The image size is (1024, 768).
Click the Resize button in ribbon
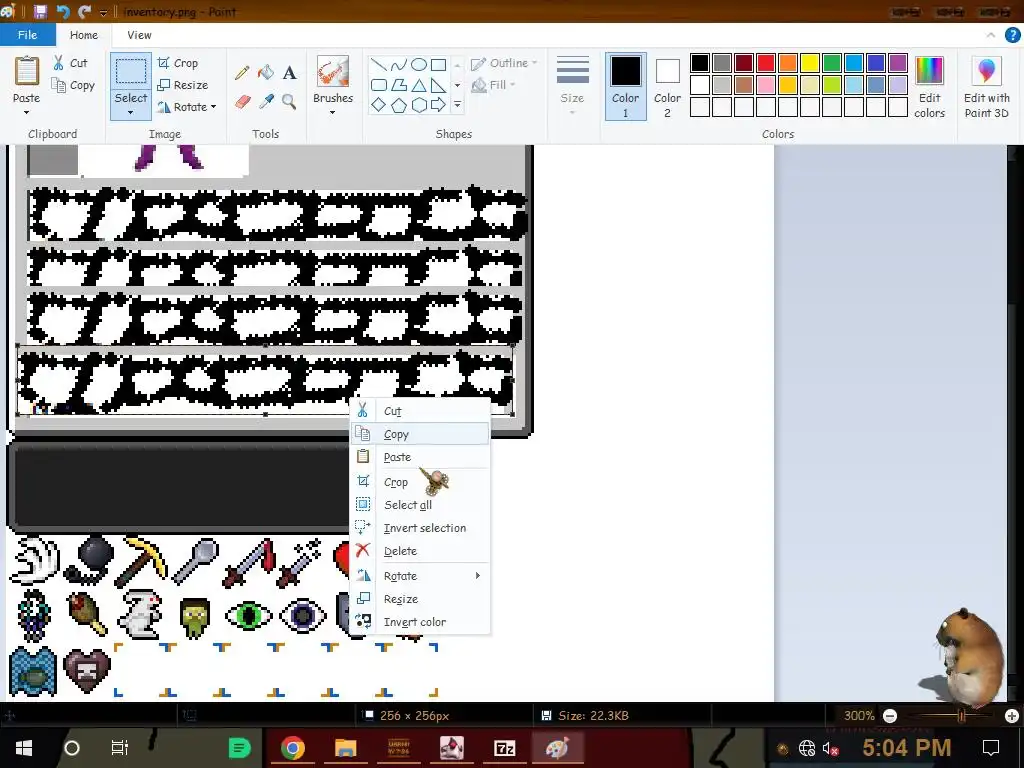183,85
